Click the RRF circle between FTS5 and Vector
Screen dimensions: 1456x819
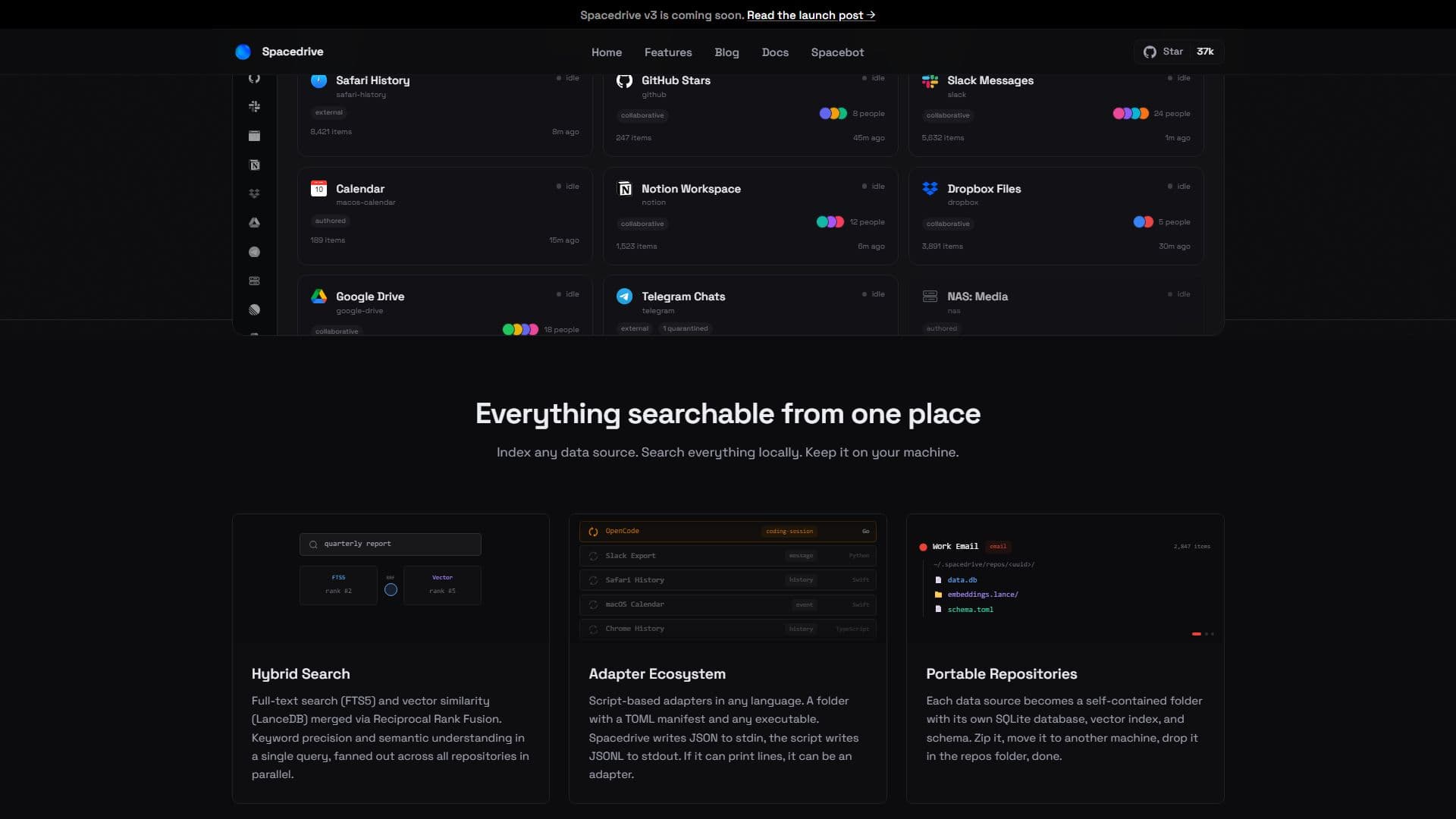[x=391, y=589]
